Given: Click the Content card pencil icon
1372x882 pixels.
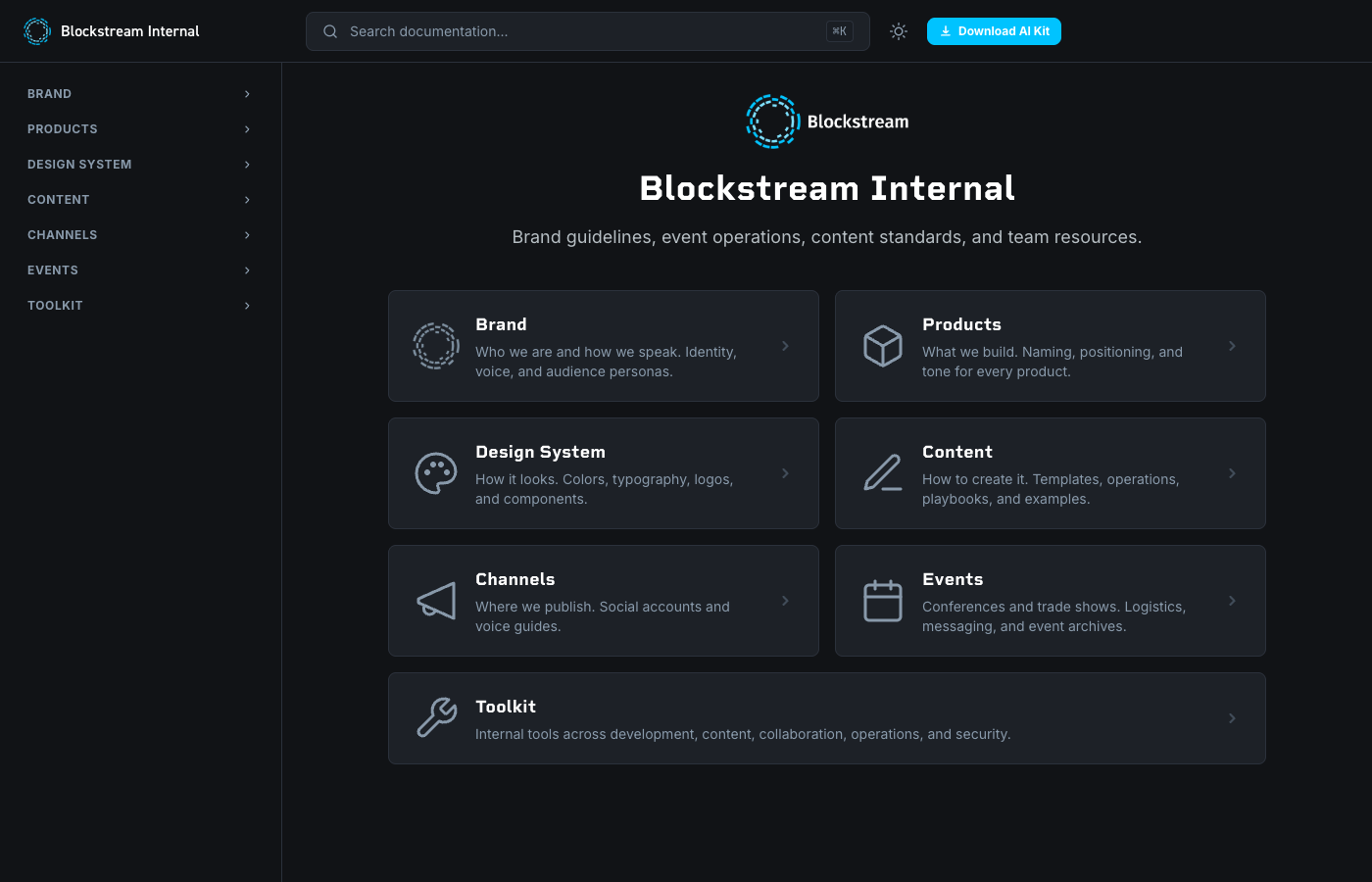Looking at the screenshot, I should pyautogui.click(x=883, y=473).
